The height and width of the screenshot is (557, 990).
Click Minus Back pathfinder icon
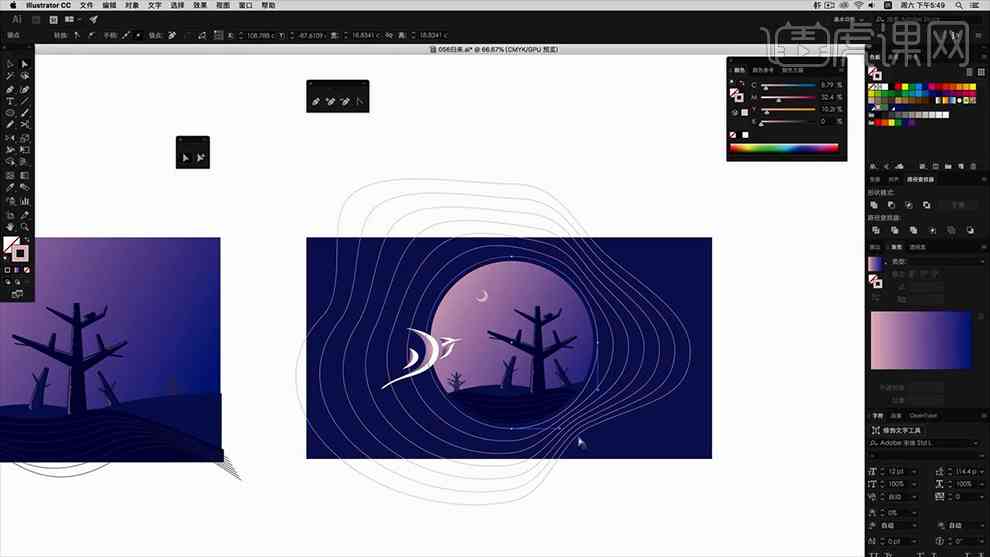(x=970, y=231)
